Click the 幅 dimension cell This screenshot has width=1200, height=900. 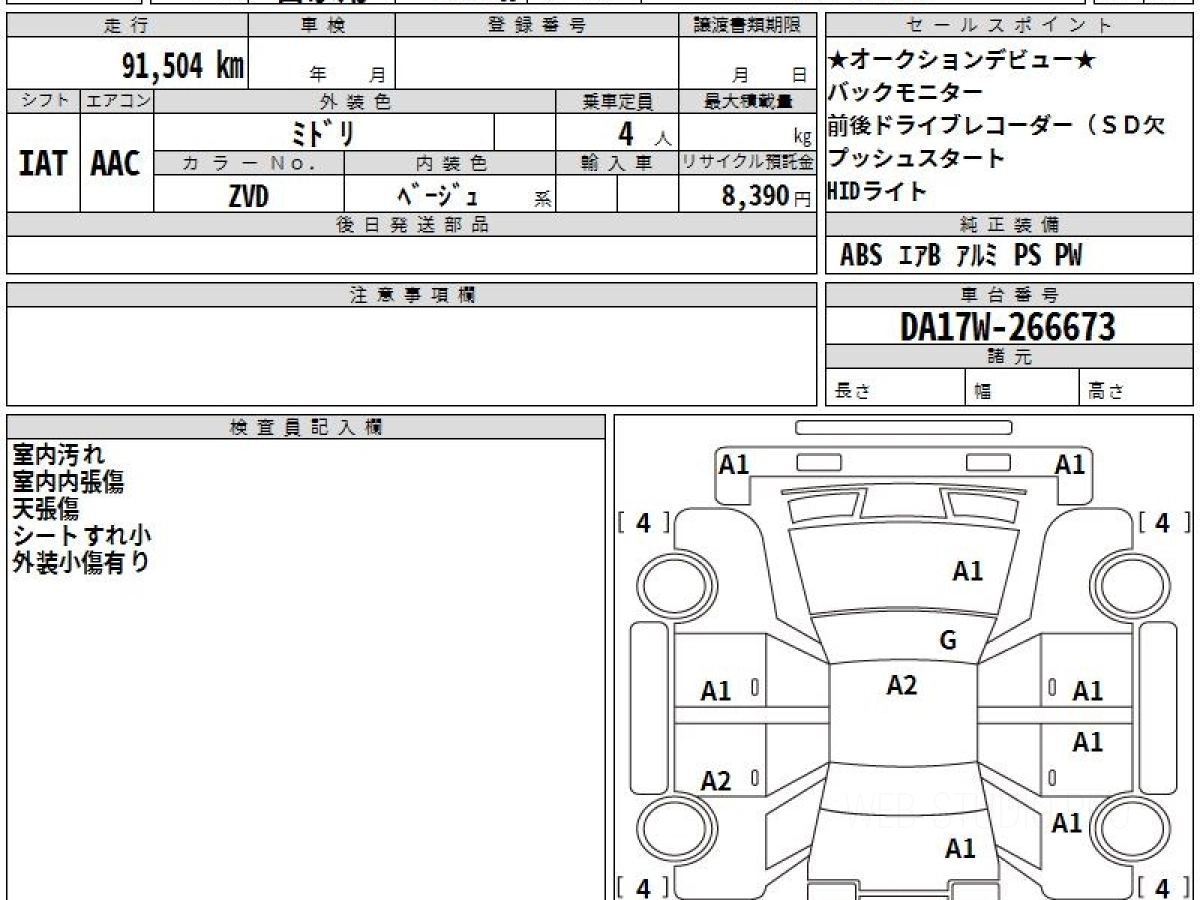point(1022,388)
